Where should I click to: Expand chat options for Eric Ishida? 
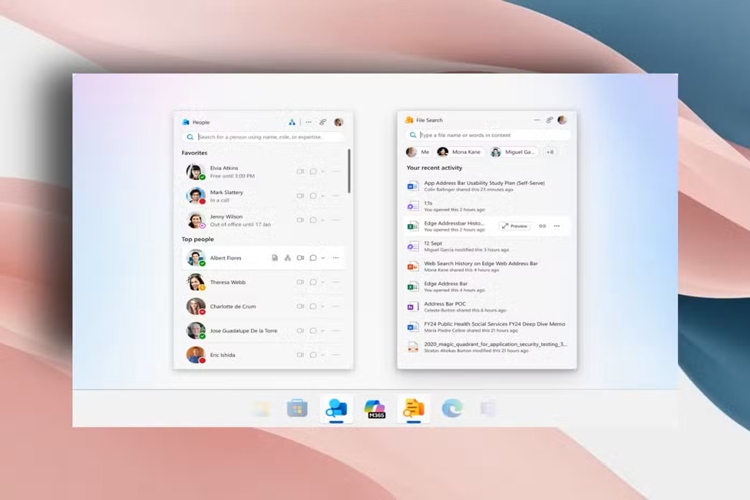point(323,355)
